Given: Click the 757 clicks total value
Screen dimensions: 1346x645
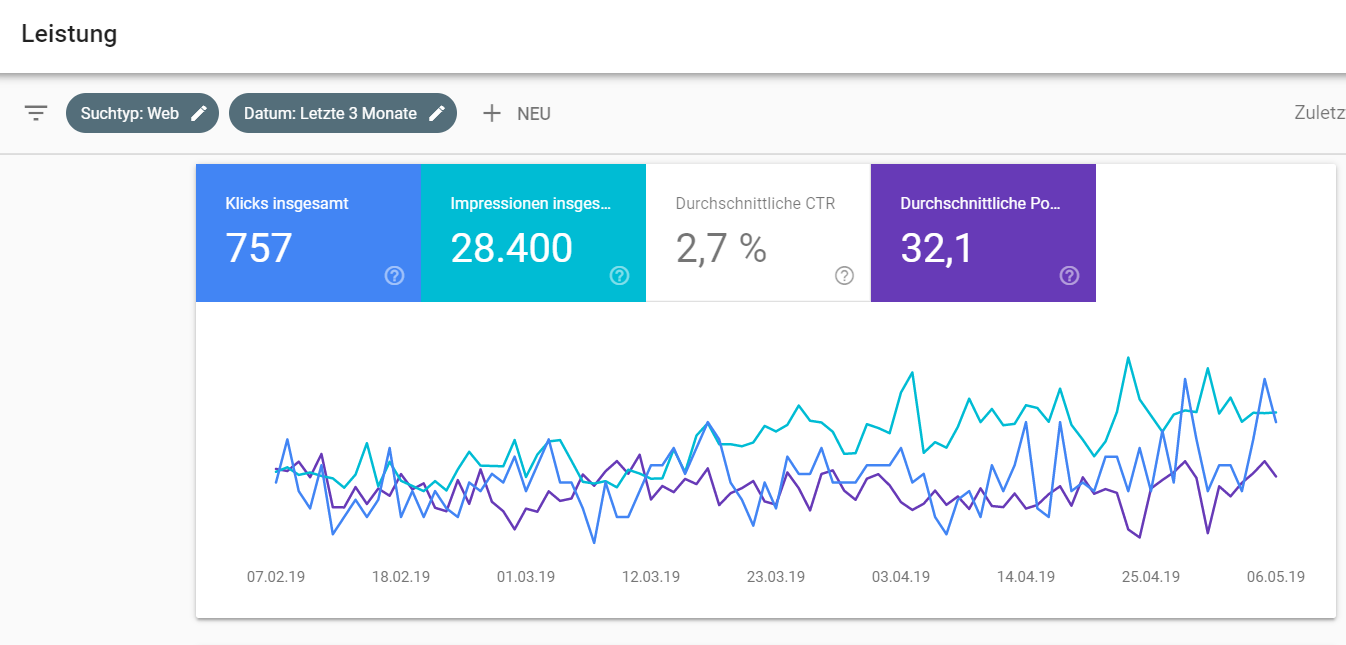Looking at the screenshot, I should pyautogui.click(x=259, y=248).
